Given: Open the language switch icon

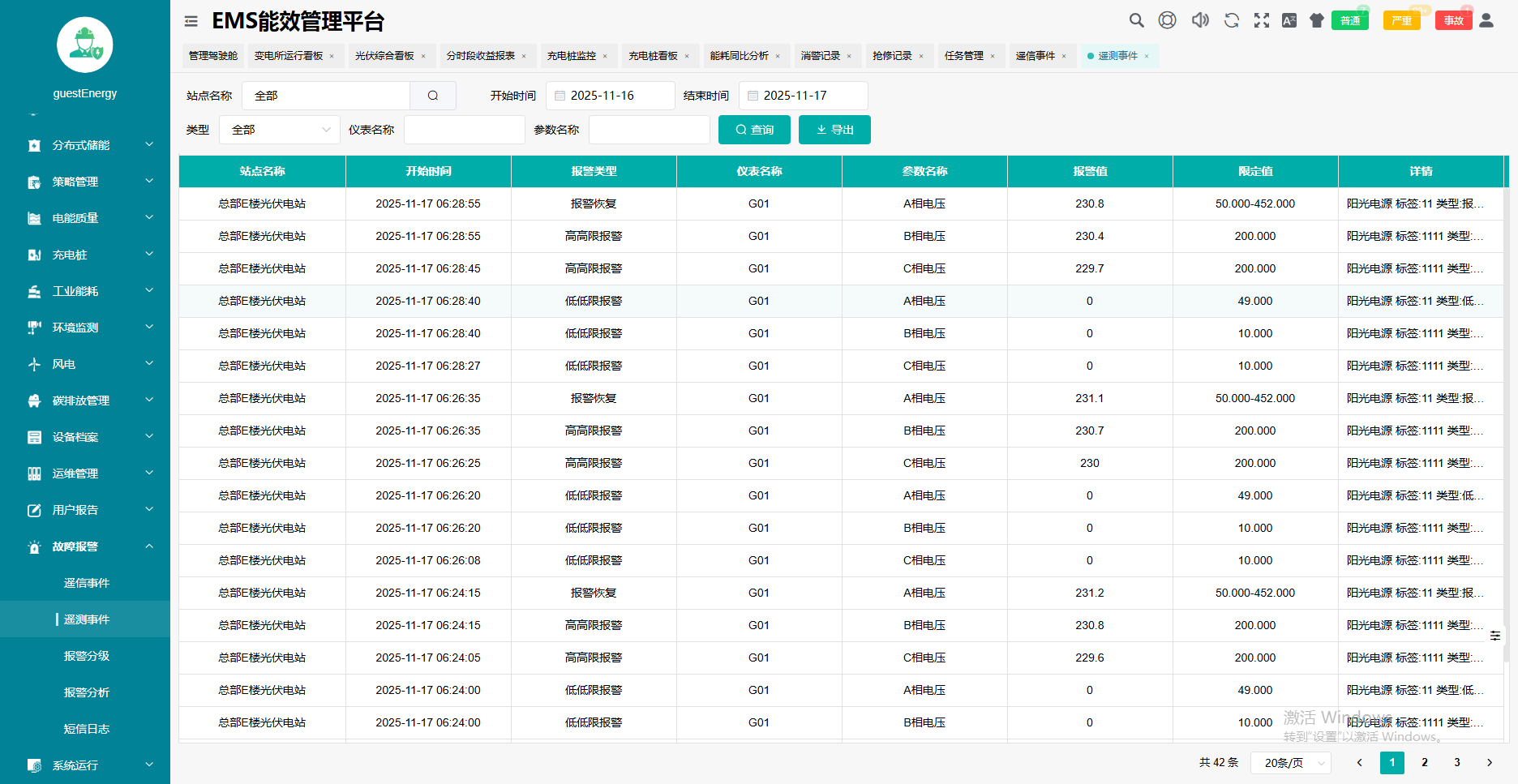Looking at the screenshot, I should [1289, 20].
